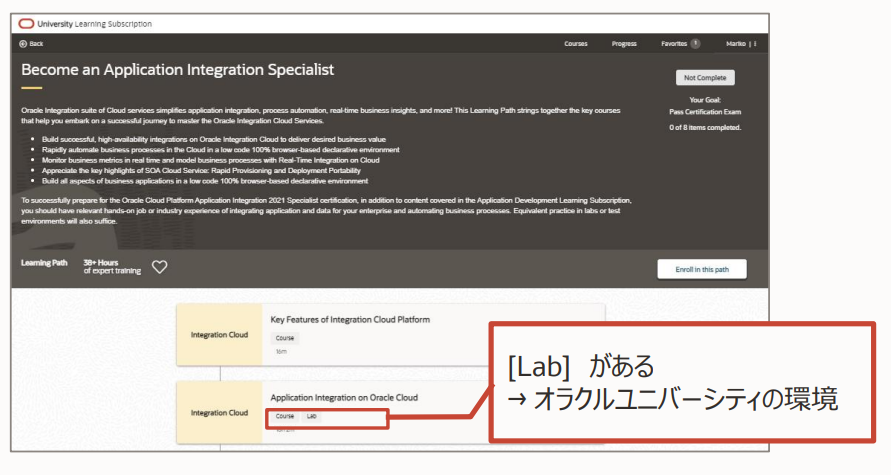Click the bullet about building business applications
The height and width of the screenshot is (475, 891).
[205, 181]
